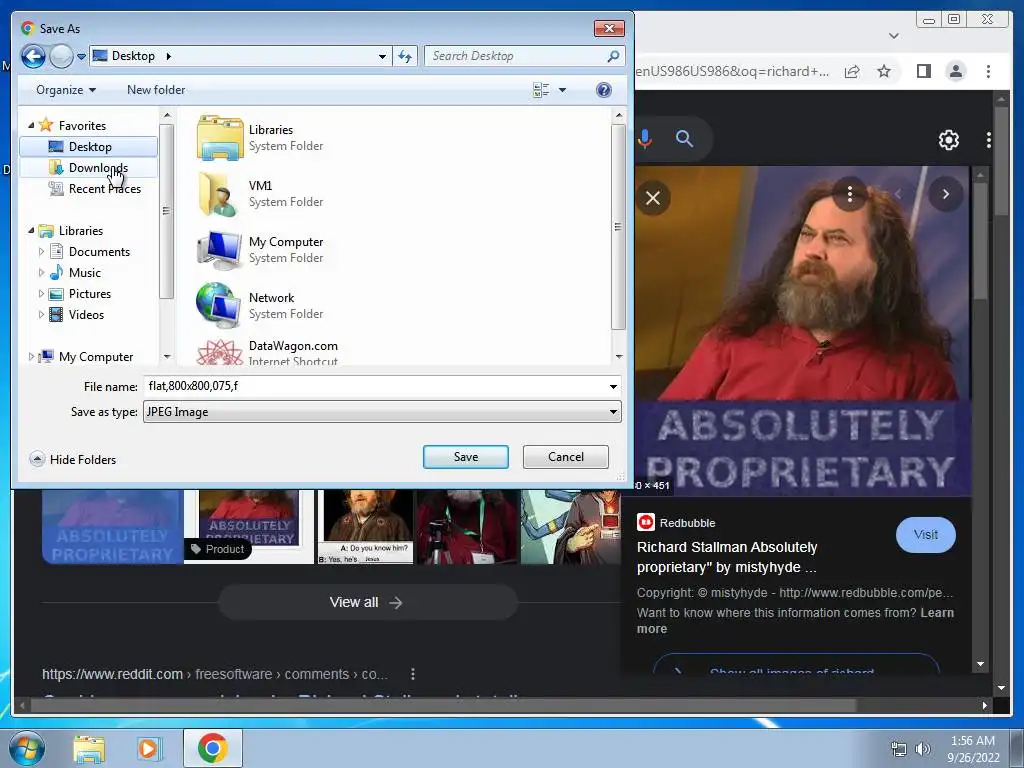Expand the Pictures library node
1024x768 pixels.
click(41, 293)
